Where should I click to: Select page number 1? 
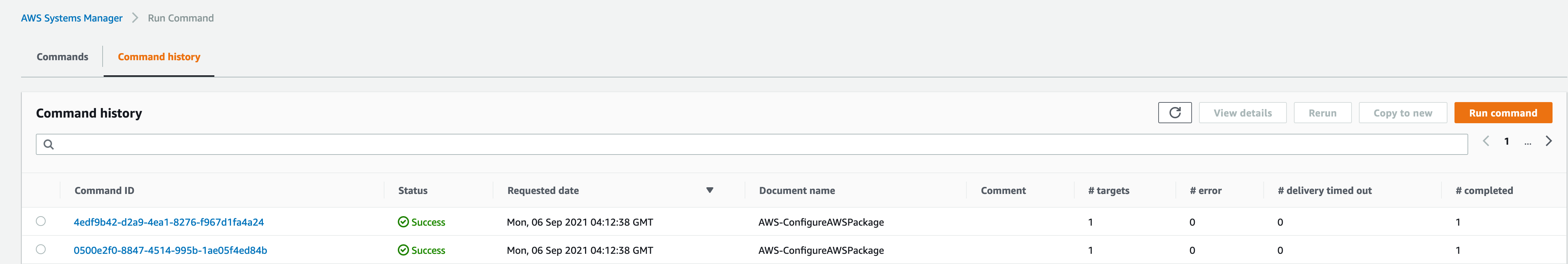(1507, 142)
